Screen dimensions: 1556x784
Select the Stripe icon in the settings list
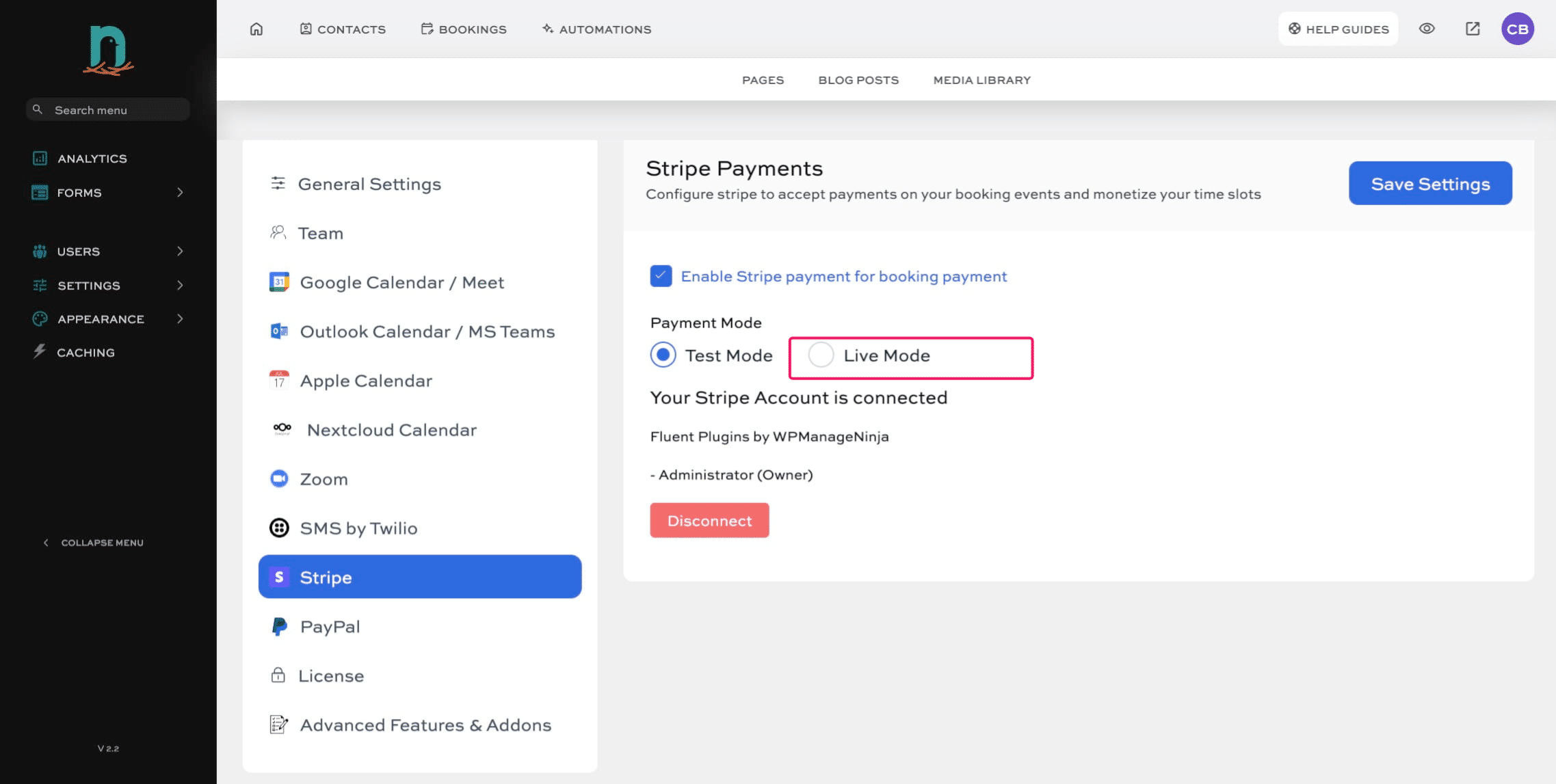pyautogui.click(x=278, y=577)
